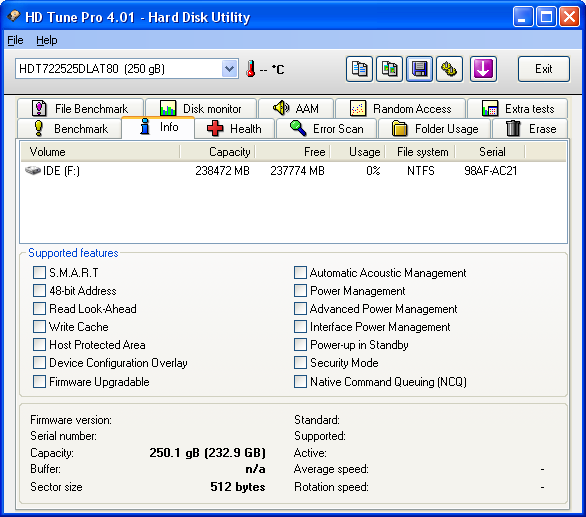Screen dimensions: 586x517
Task: Click the thermometer temperature icon
Action: click(251, 69)
